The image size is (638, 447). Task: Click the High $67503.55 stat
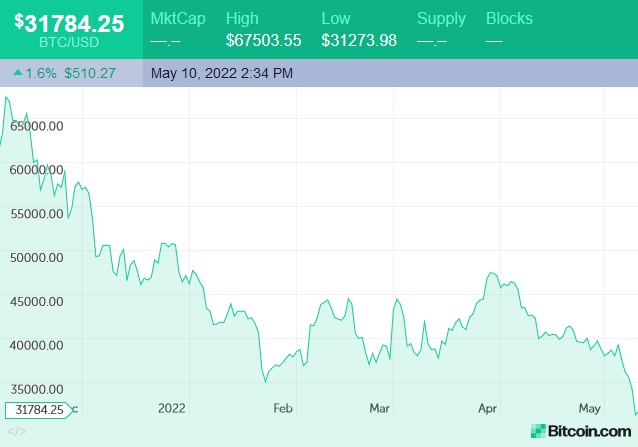(263, 29)
